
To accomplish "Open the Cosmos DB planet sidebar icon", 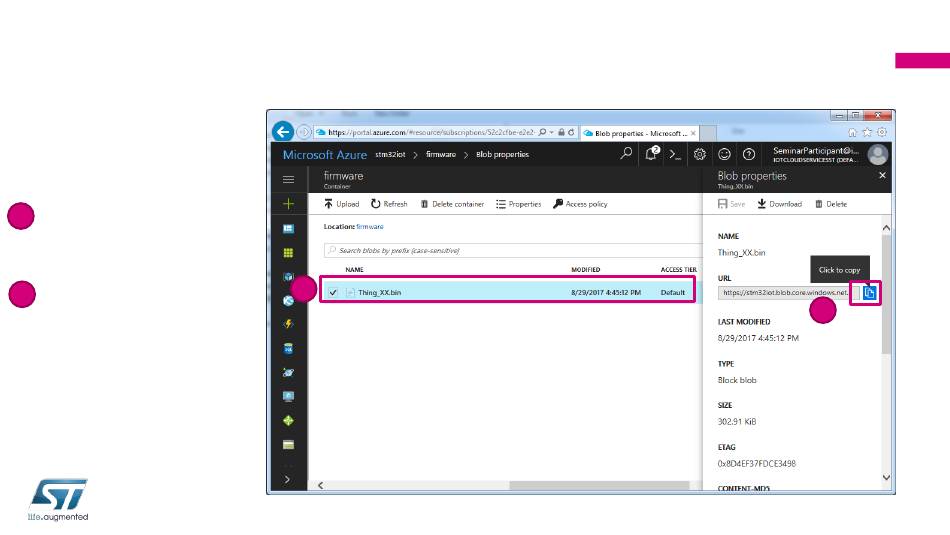I will (x=288, y=373).
